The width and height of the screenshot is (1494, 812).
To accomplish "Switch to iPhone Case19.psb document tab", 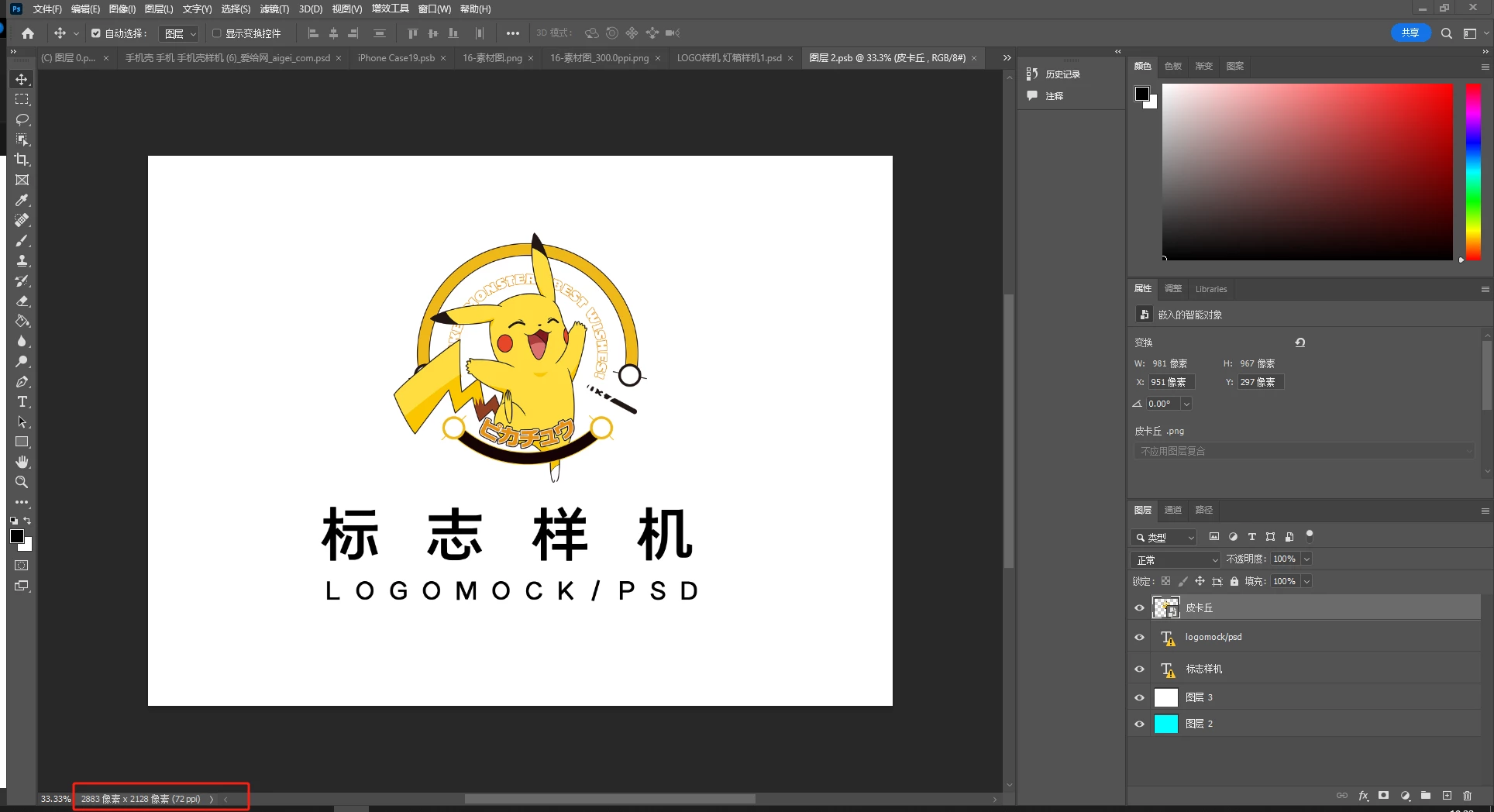I will click(x=396, y=58).
